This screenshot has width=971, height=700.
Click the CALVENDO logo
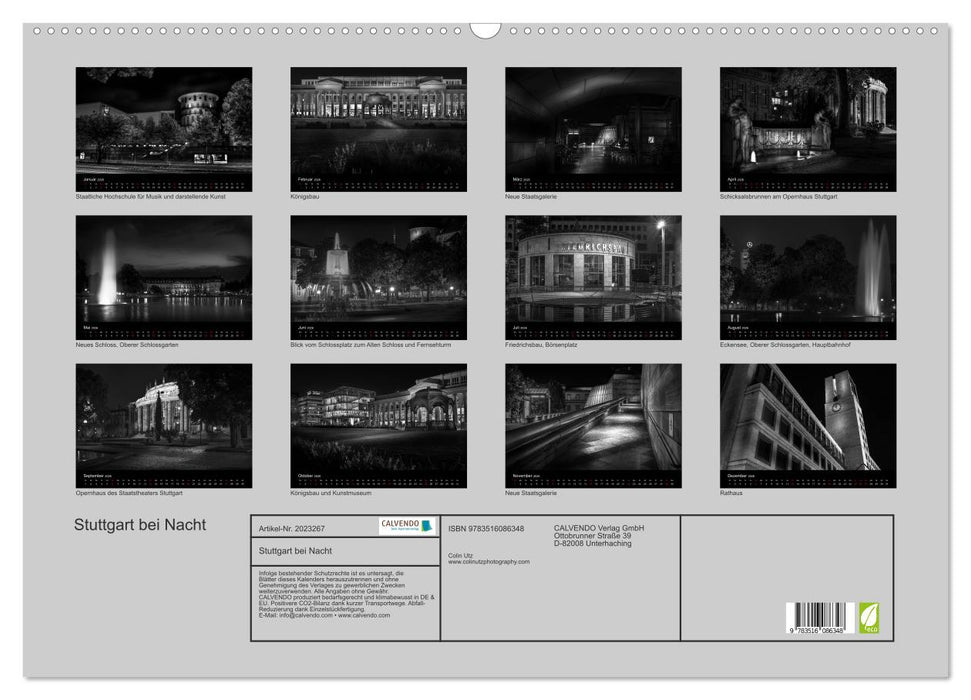point(407,526)
